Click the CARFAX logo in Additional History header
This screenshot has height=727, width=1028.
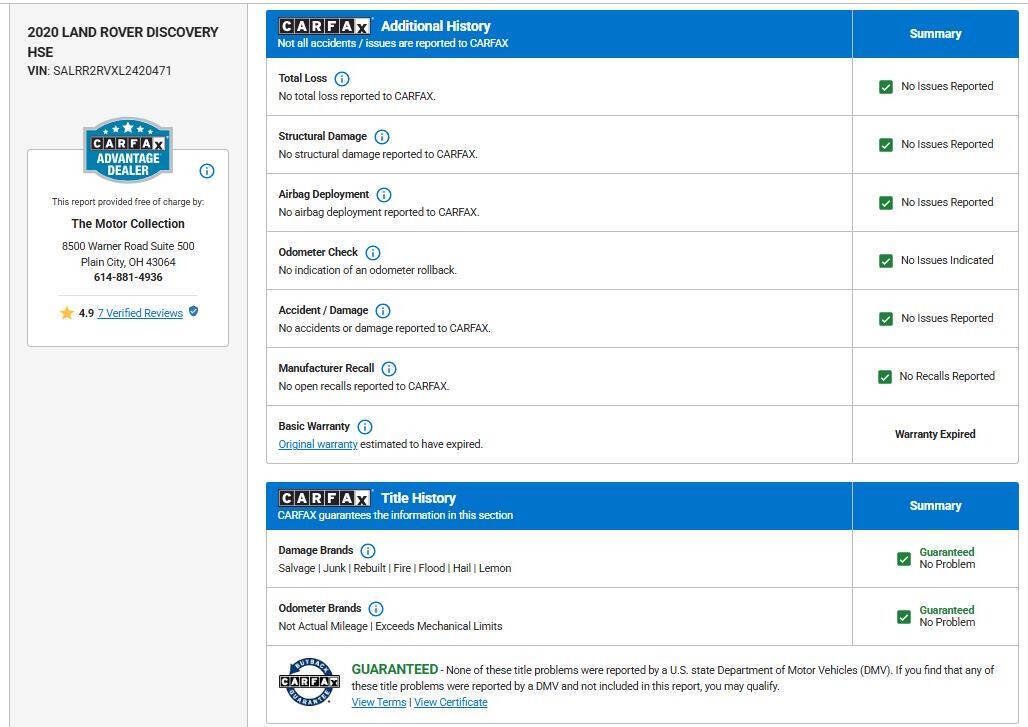point(325,26)
